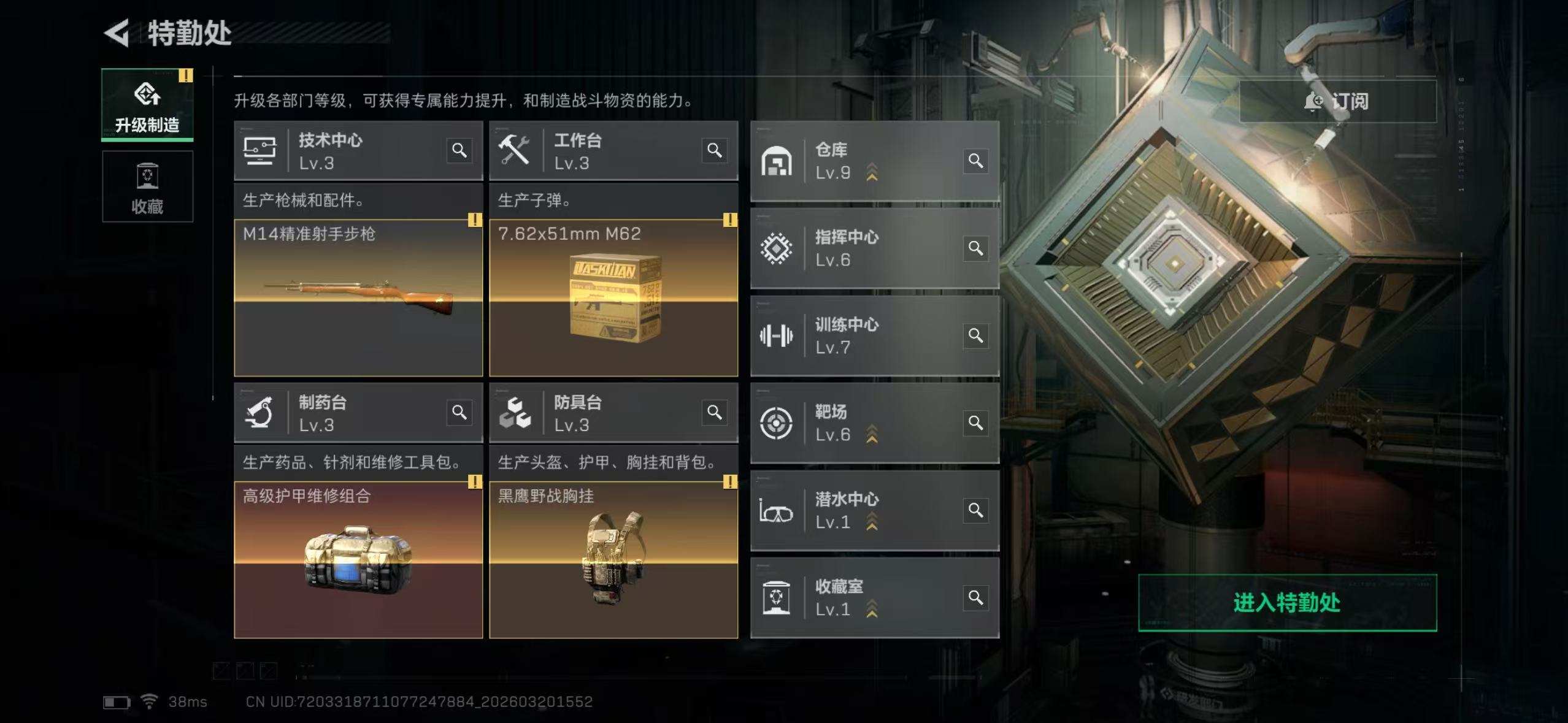1568x723 pixels.
Task: Open magnifier details for 防具台
Action: tap(715, 412)
